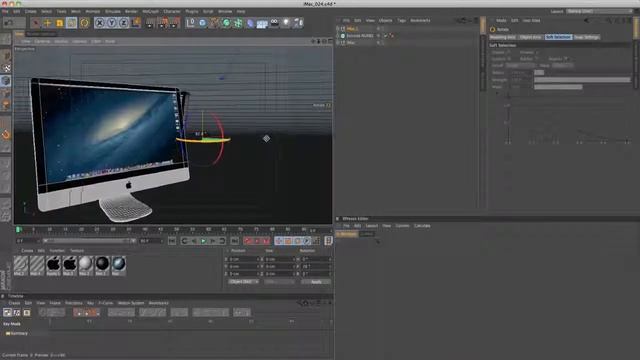
Task: Click the green Play Forwards button
Action: coord(203,241)
